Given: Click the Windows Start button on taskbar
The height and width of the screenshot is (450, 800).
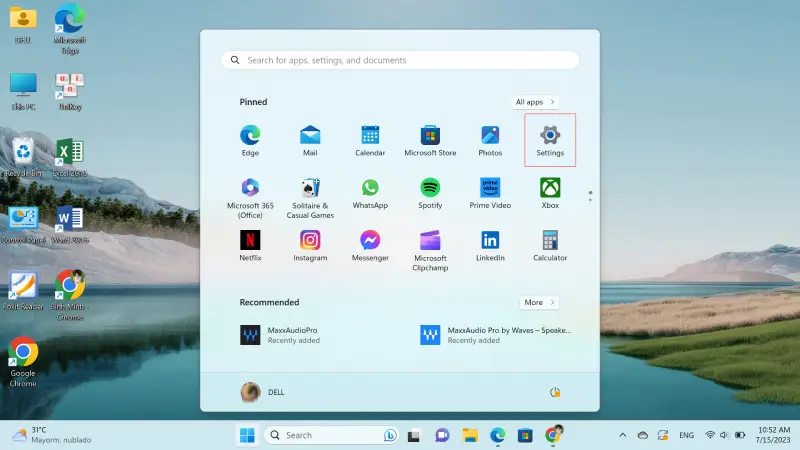Looking at the screenshot, I should pos(247,435).
